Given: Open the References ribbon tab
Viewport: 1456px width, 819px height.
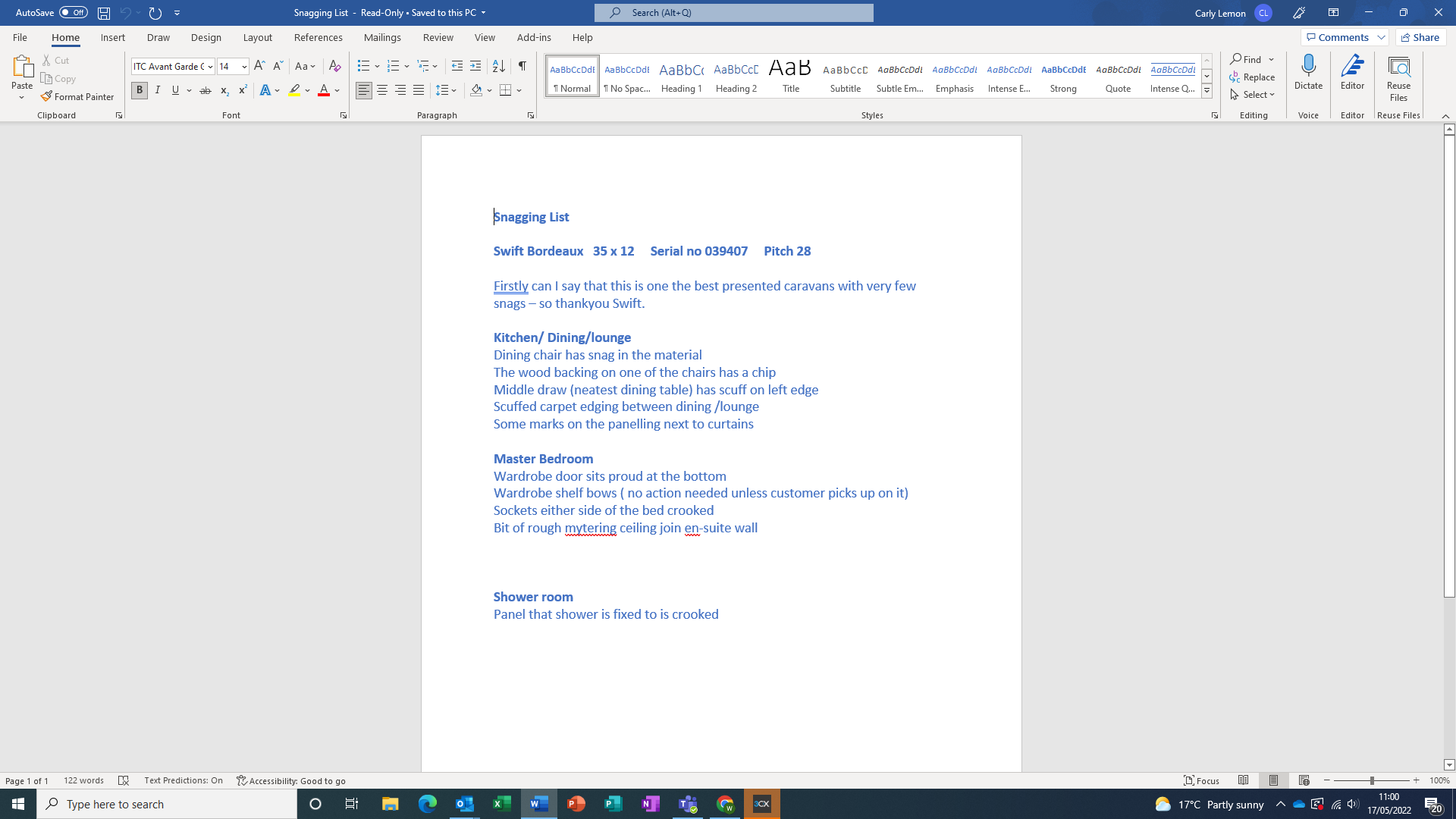Looking at the screenshot, I should (x=318, y=37).
